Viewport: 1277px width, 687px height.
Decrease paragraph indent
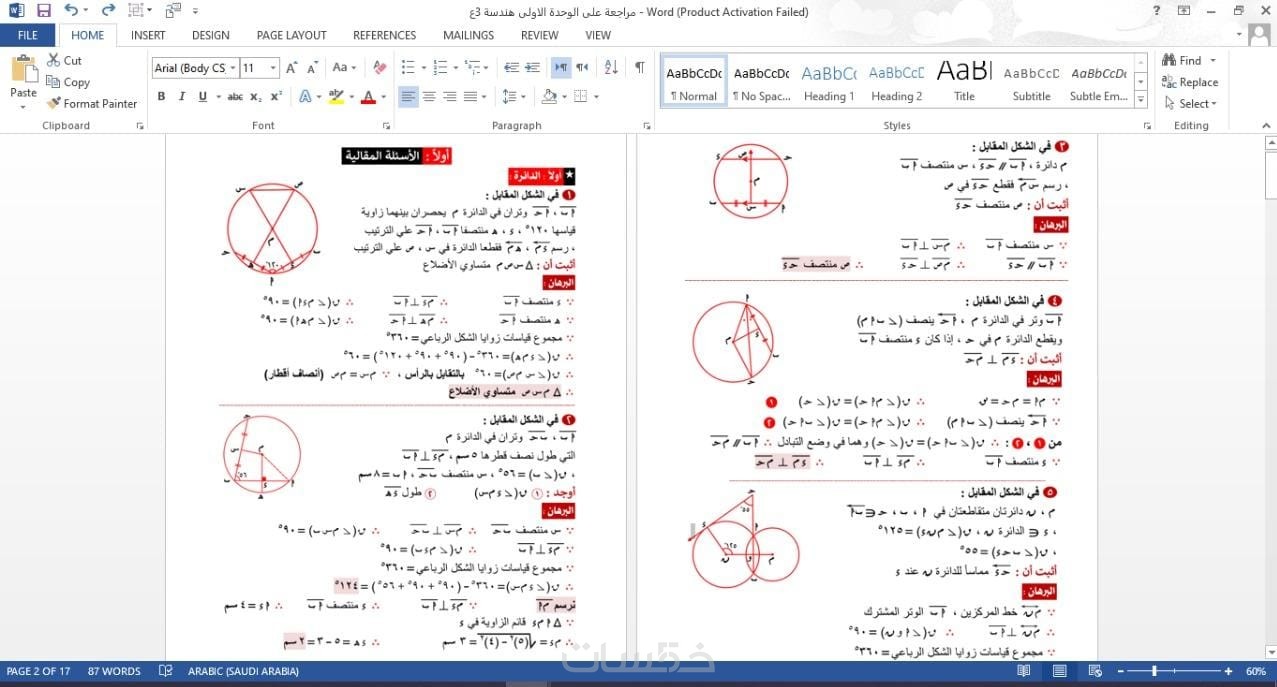coord(511,68)
